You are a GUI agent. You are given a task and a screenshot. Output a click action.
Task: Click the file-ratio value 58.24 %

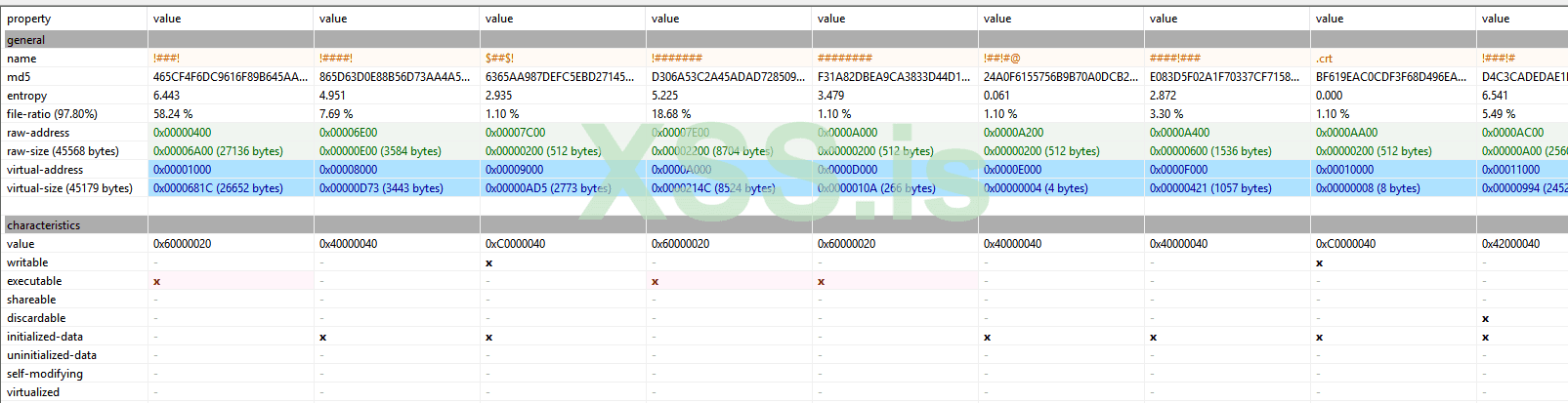[x=173, y=114]
